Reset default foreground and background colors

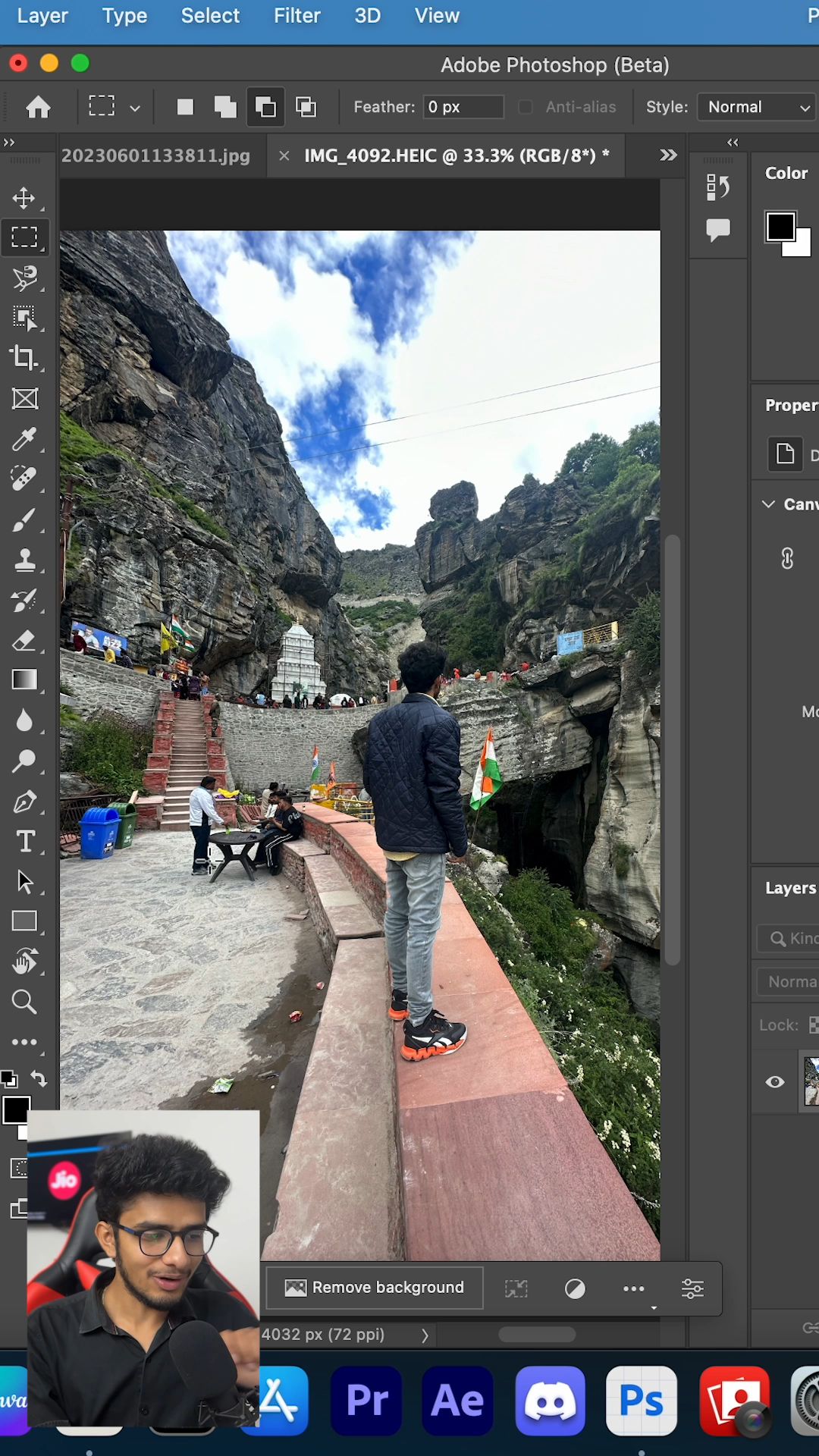9,1078
